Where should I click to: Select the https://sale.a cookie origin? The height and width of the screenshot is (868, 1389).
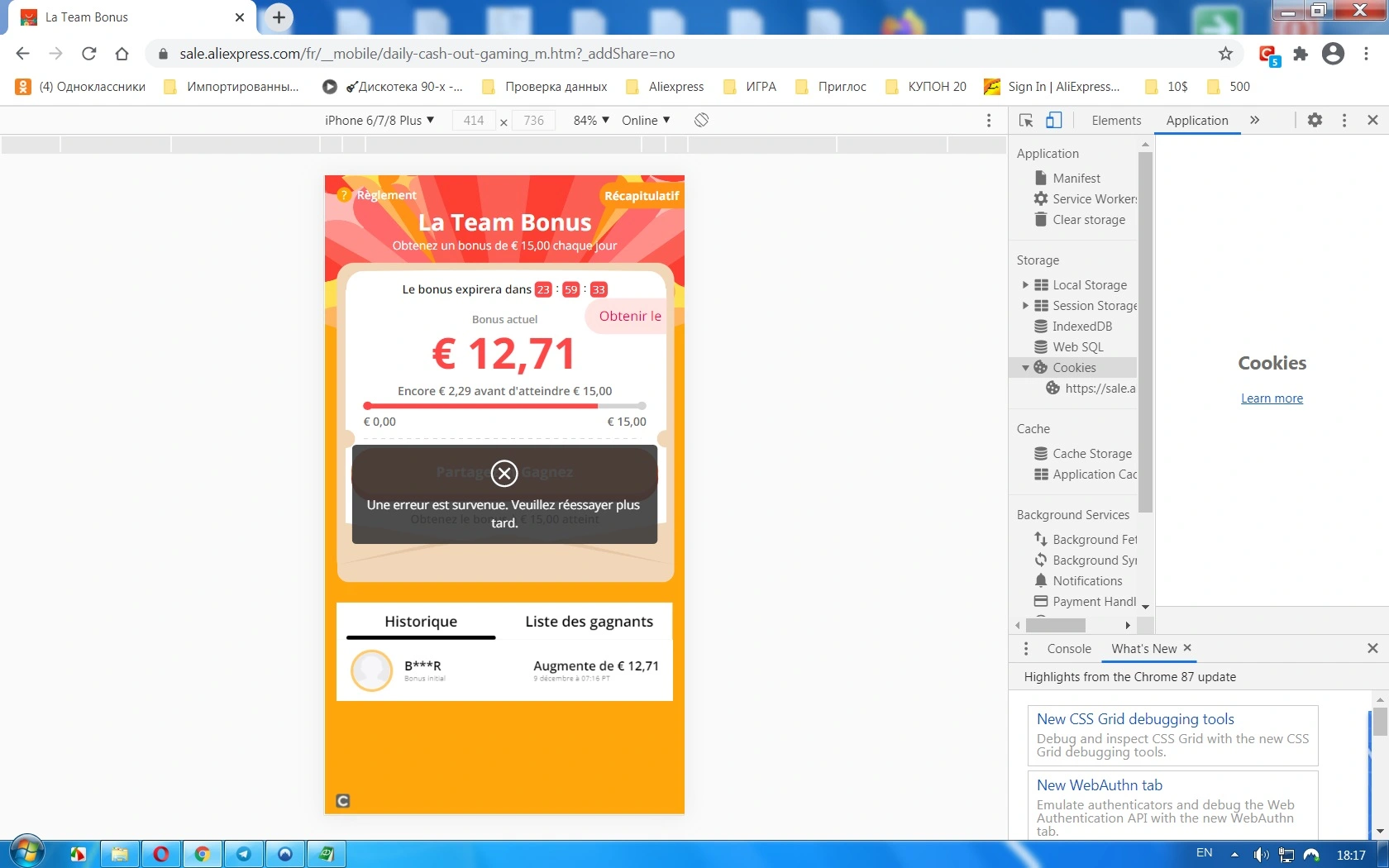point(1091,389)
